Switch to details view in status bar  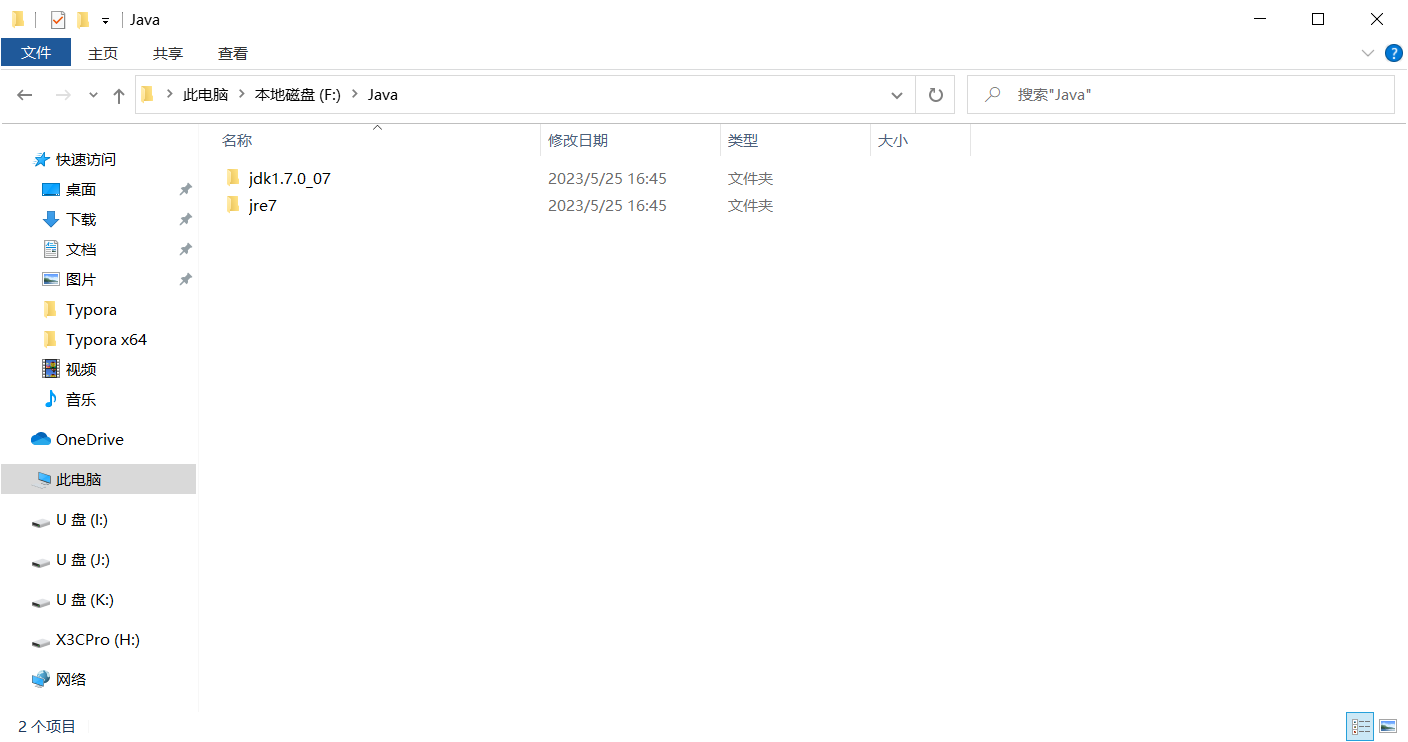coord(1361,726)
